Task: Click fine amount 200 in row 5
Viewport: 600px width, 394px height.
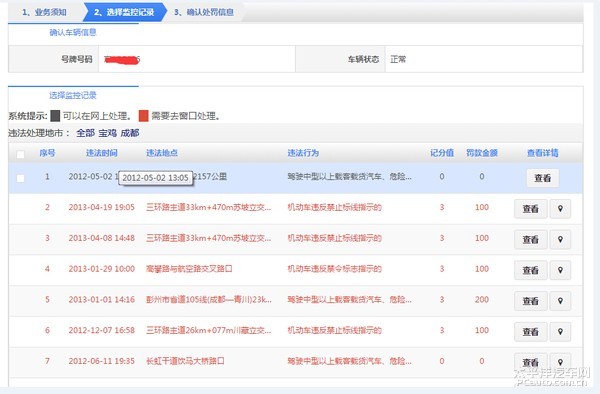Action: tap(482, 300)
